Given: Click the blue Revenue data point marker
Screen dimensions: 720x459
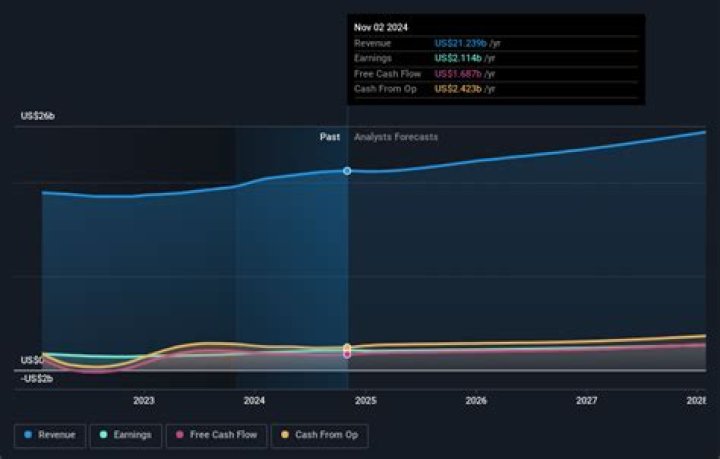Looking at the screenshot, I should point(347,171).
